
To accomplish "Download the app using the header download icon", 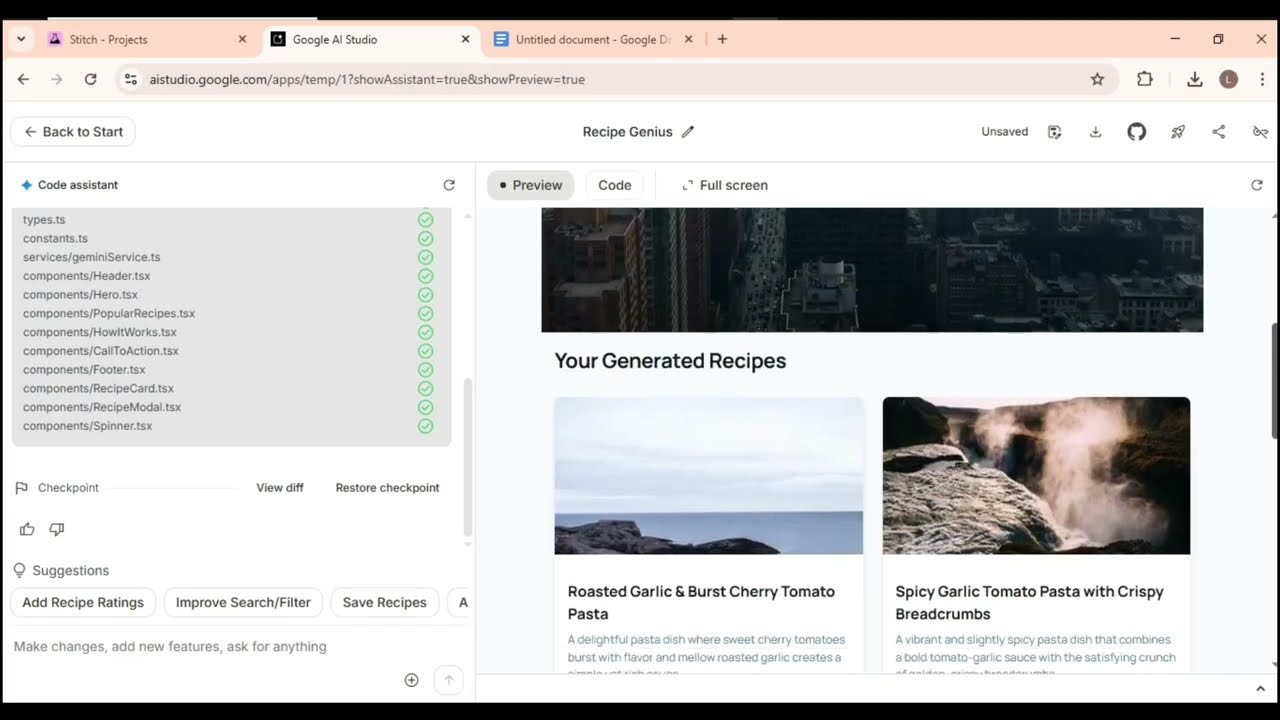I will (1095, 132).
